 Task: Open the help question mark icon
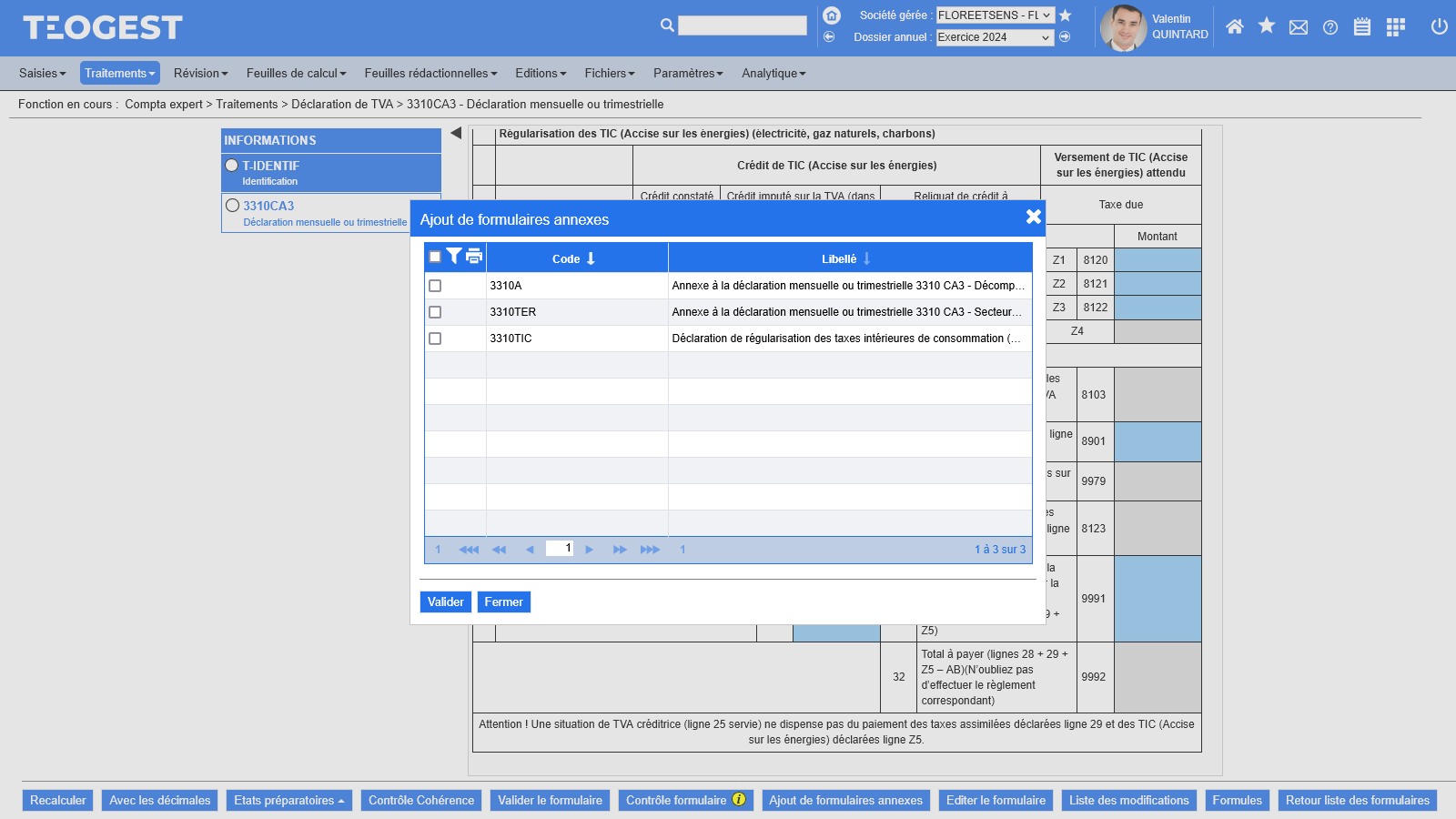[1330, 27]
